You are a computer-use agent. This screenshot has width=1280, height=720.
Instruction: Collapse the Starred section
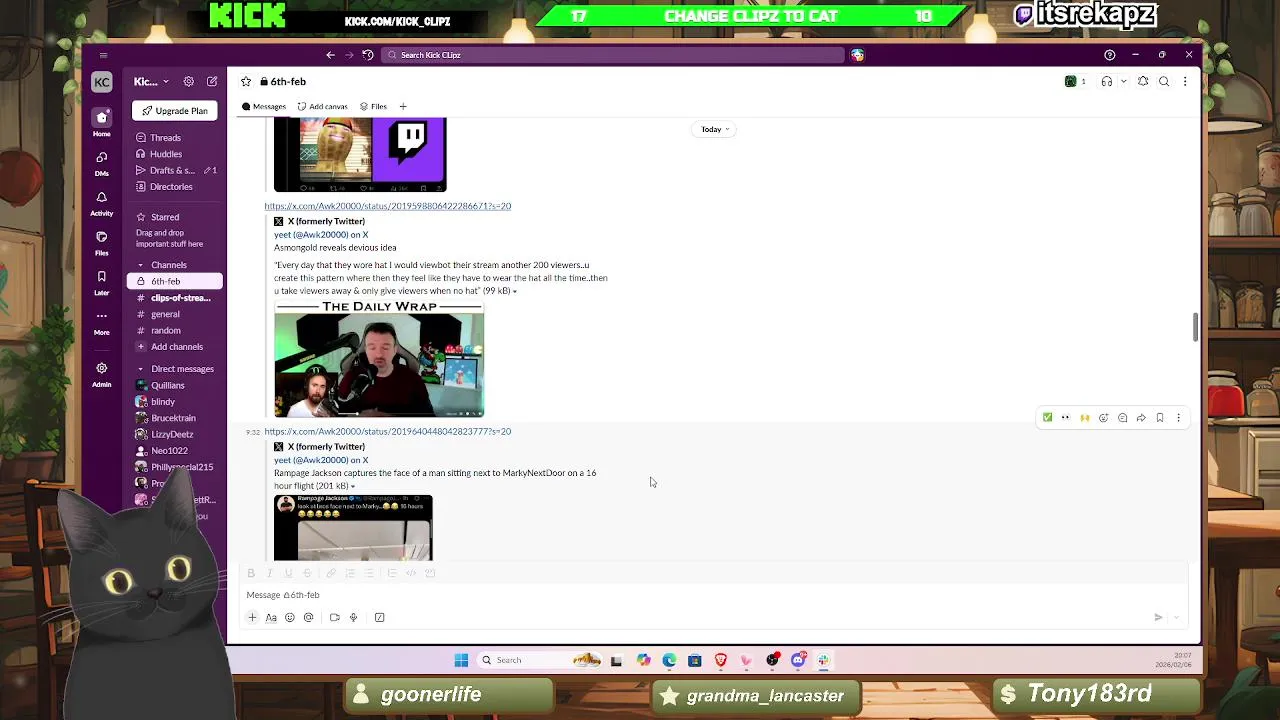tap(141, 217)
